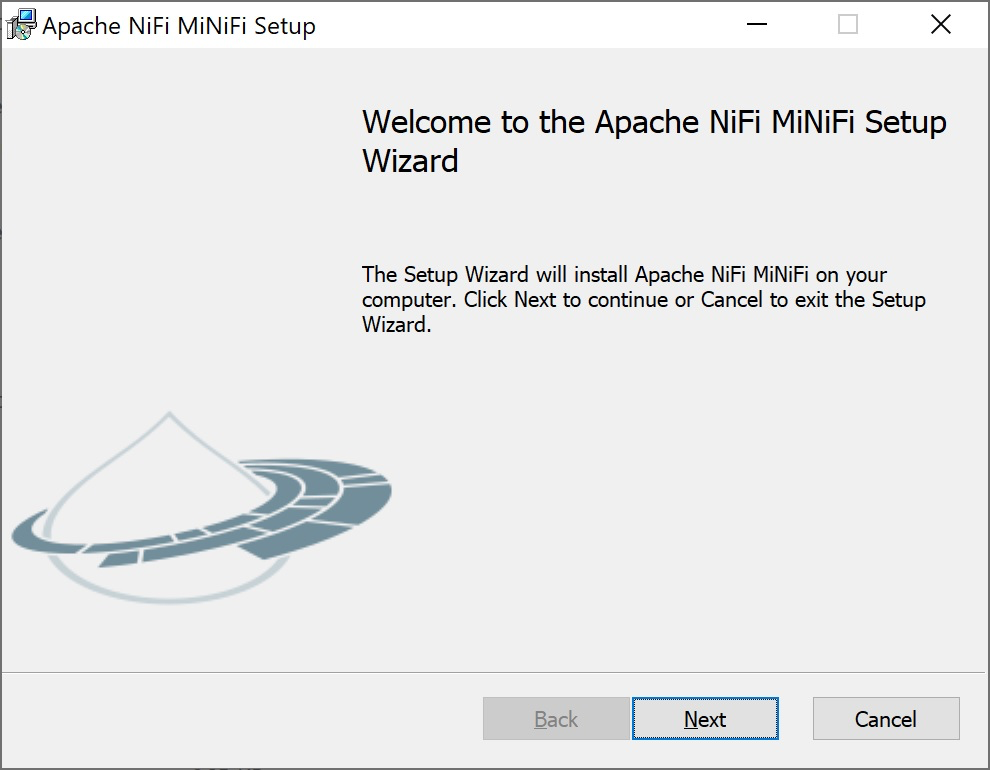The width and height of the screenshot is (990, 770).
Task: Click the dark curved swoosh on the logo
Action: click(x=330, y=500)
